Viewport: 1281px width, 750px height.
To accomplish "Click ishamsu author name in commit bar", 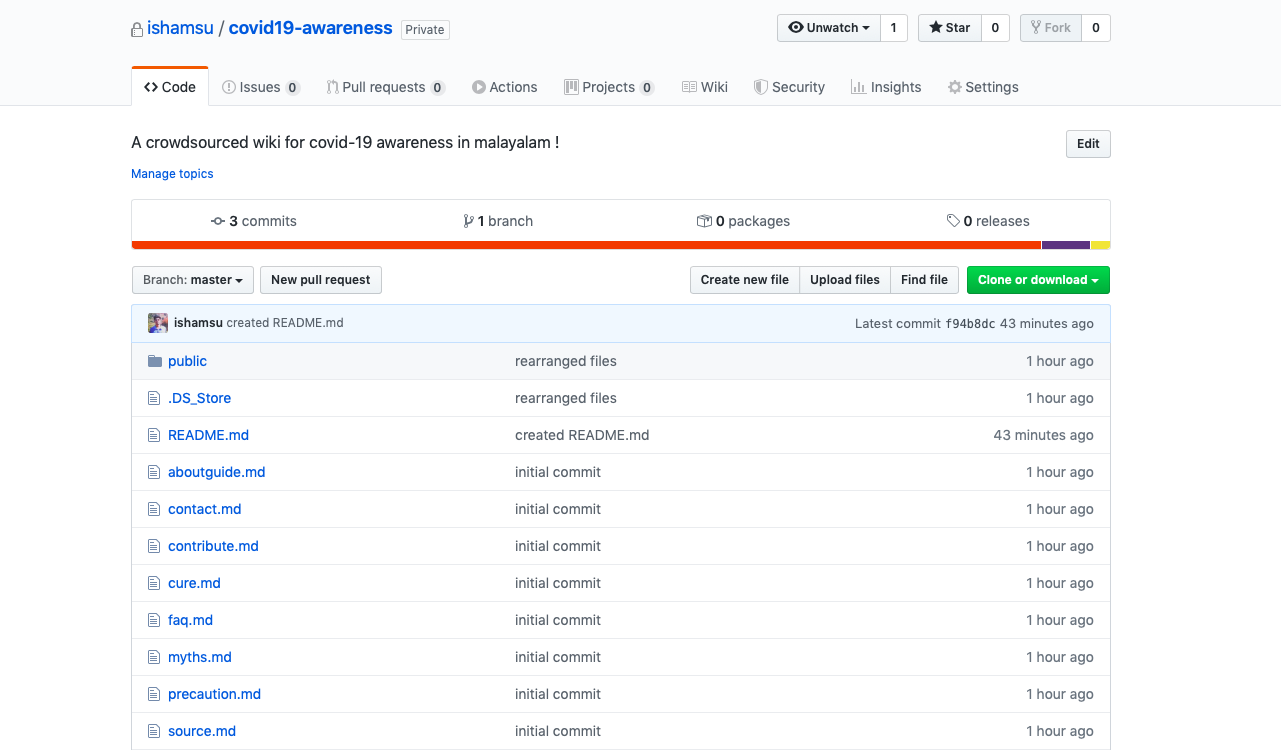I will point(198,323).
